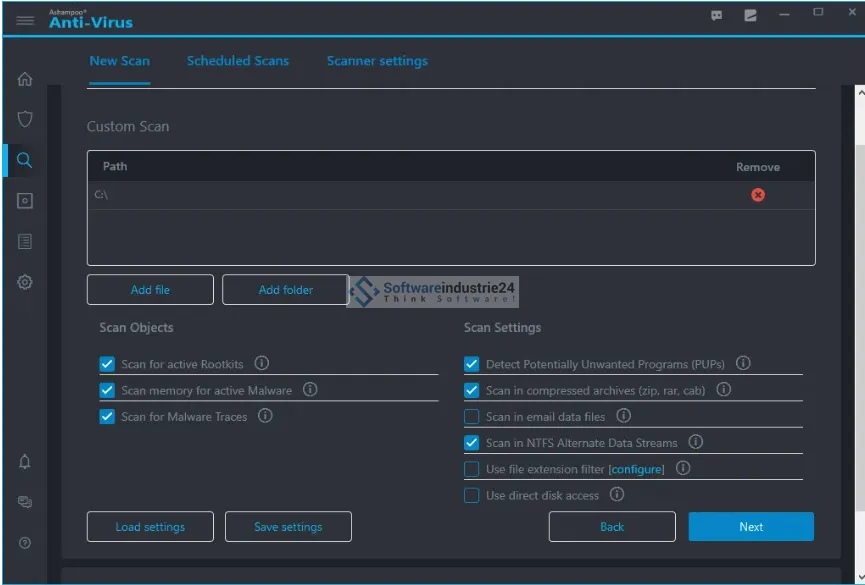Click the speech bubble icon in the title bar
The image size is (865, 585).
[x=717, y=16]
